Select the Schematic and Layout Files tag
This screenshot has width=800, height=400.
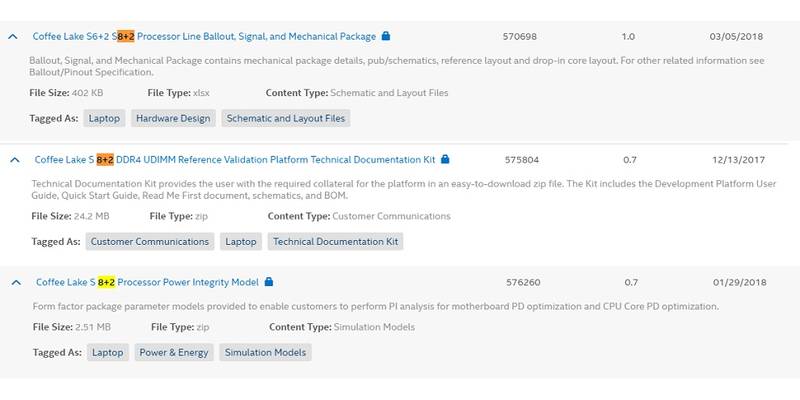point(286,118)
